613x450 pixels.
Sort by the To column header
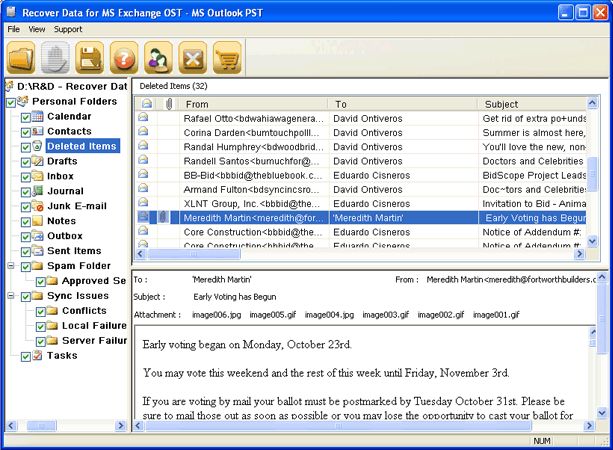pos(403,104)
